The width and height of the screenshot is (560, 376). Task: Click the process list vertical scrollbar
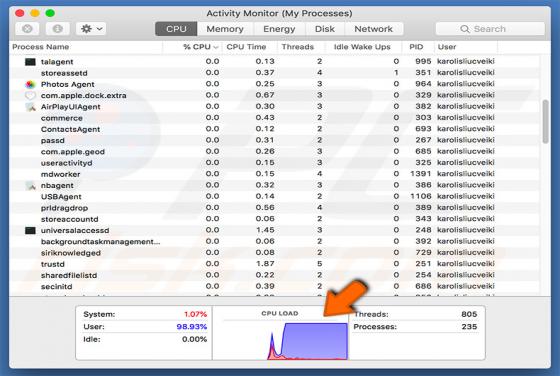tap(545, 121)
